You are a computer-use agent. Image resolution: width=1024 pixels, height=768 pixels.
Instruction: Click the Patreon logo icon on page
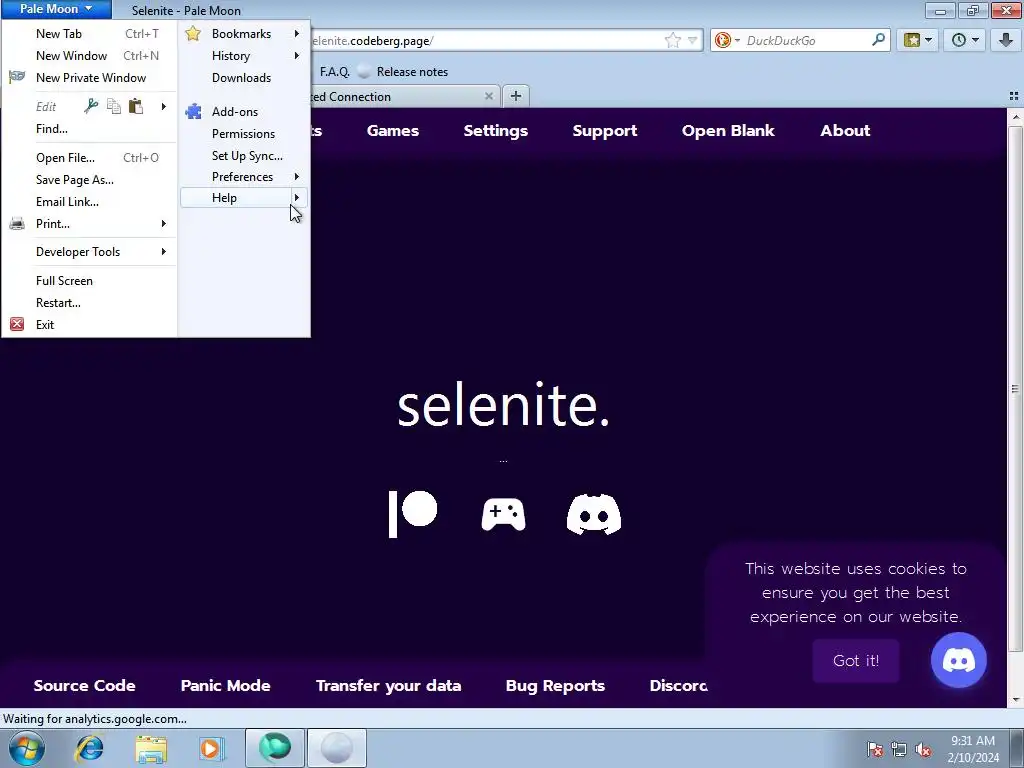click(x=413, y=514)
